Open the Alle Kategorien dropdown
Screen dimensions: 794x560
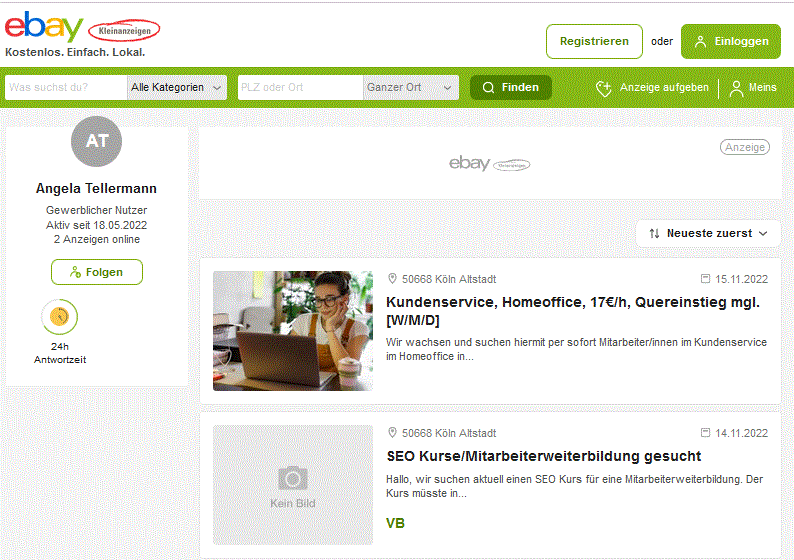pyautogui.click(x=176, y=87)
